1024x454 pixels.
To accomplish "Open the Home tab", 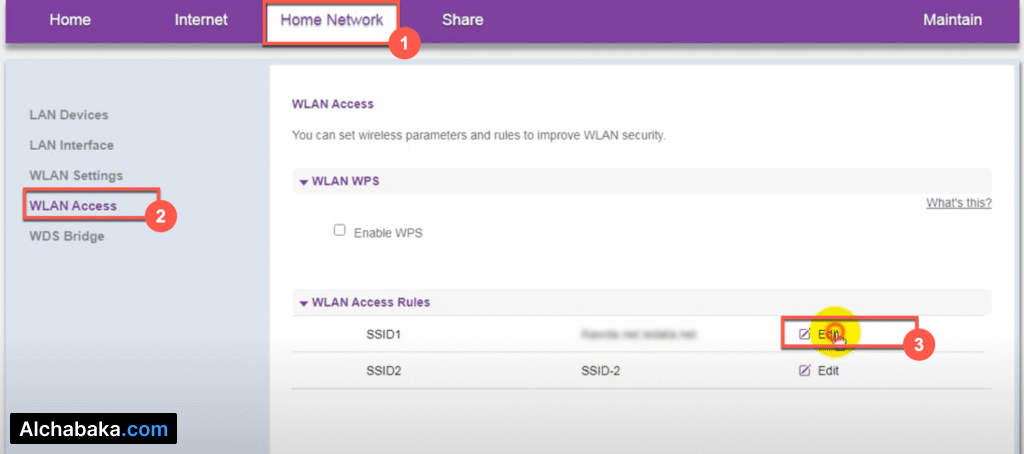I will pyautogui.click(x=70, y=20).
